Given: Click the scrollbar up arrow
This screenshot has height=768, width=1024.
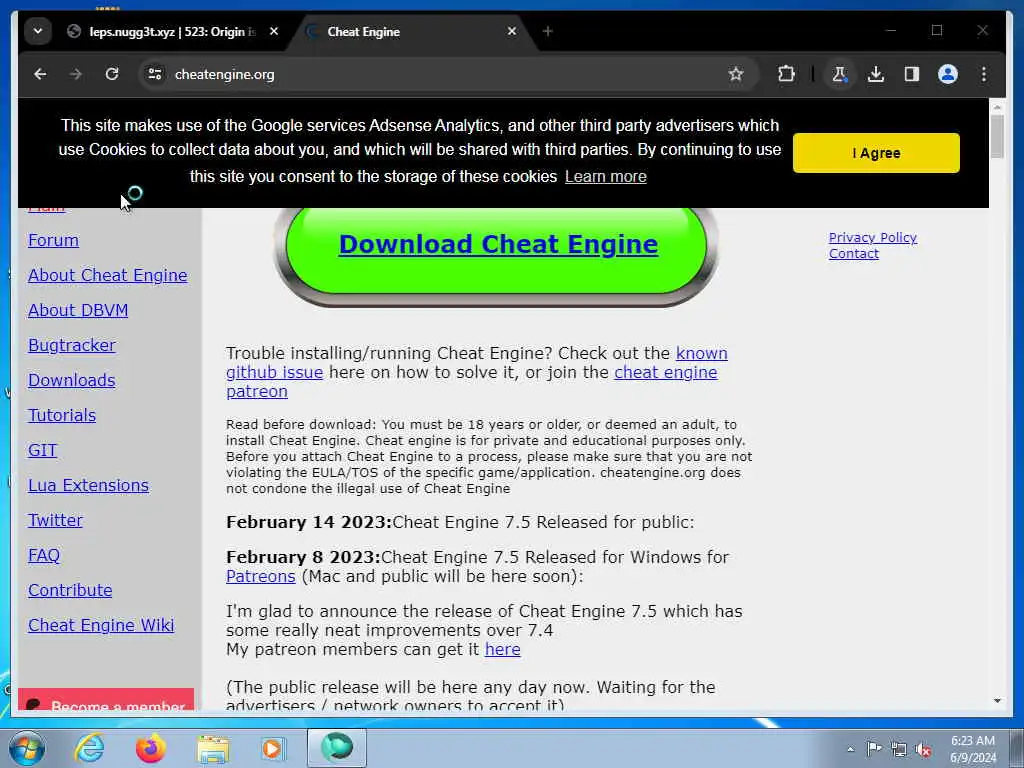Looking at the screenshot, I should 997,106.
